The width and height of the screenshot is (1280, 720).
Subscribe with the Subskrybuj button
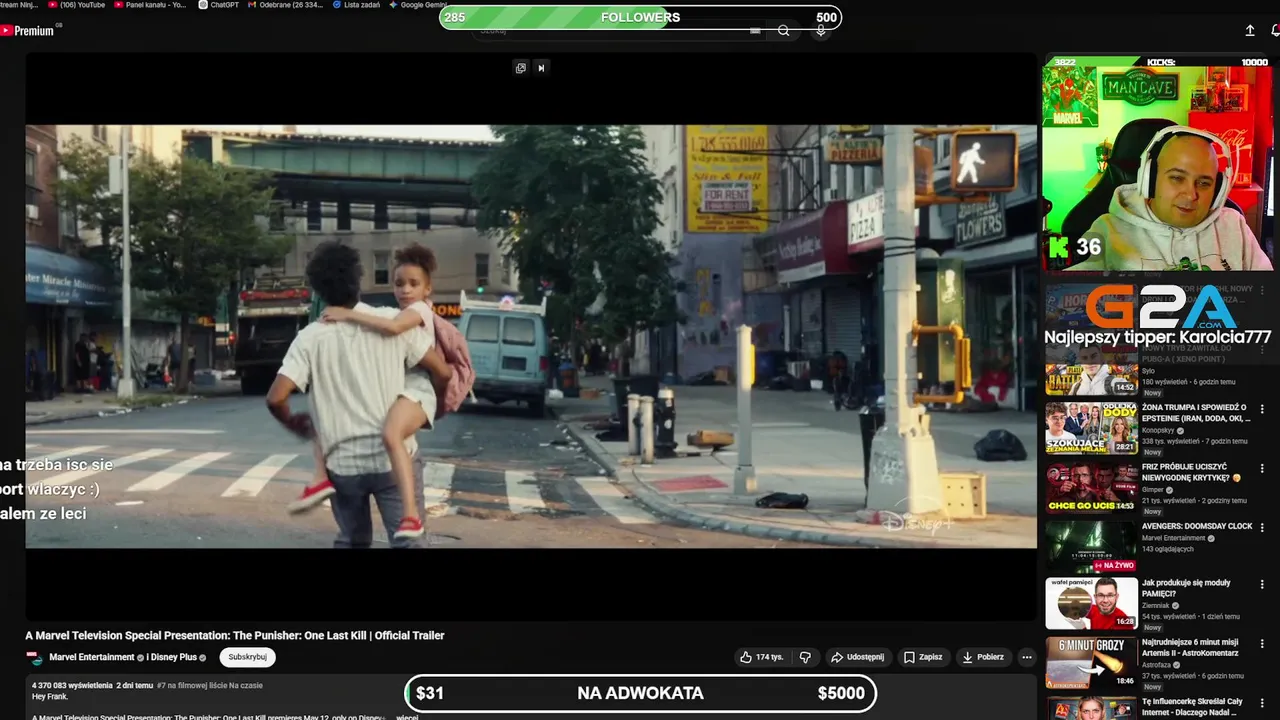(x=247, y=657)
